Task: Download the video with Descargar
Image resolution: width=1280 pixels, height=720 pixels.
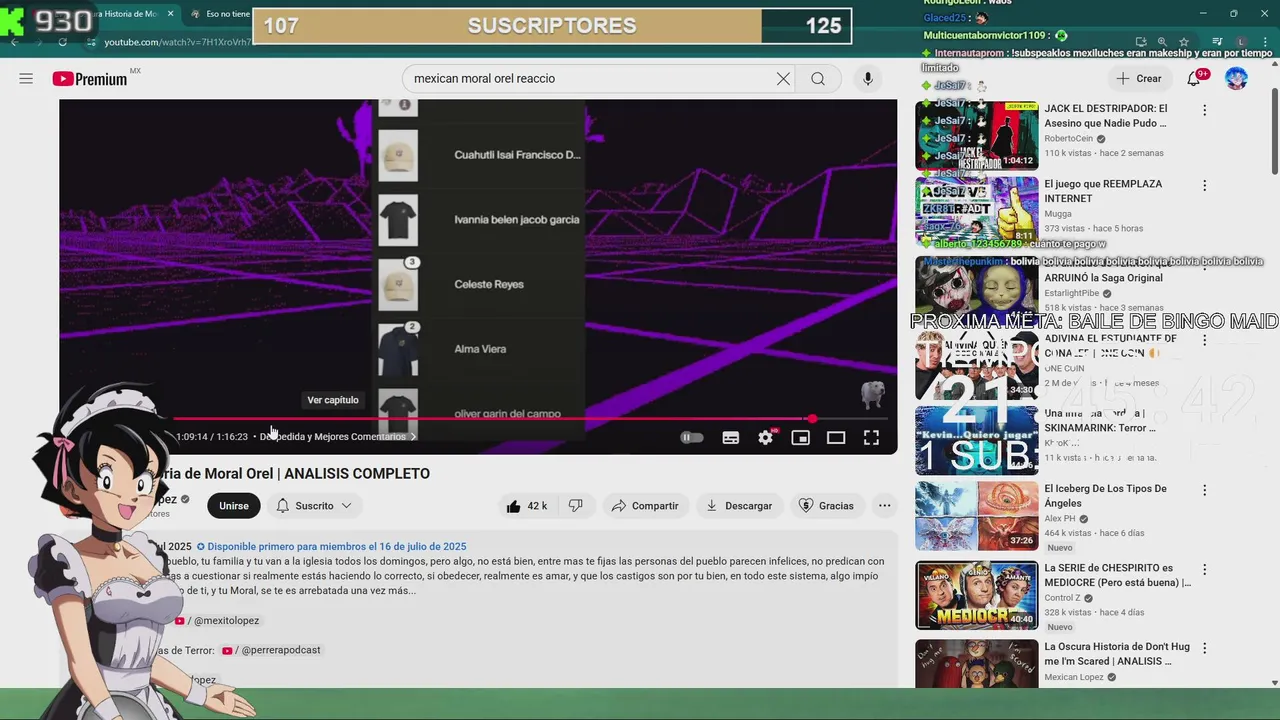Action: point(739,506)
